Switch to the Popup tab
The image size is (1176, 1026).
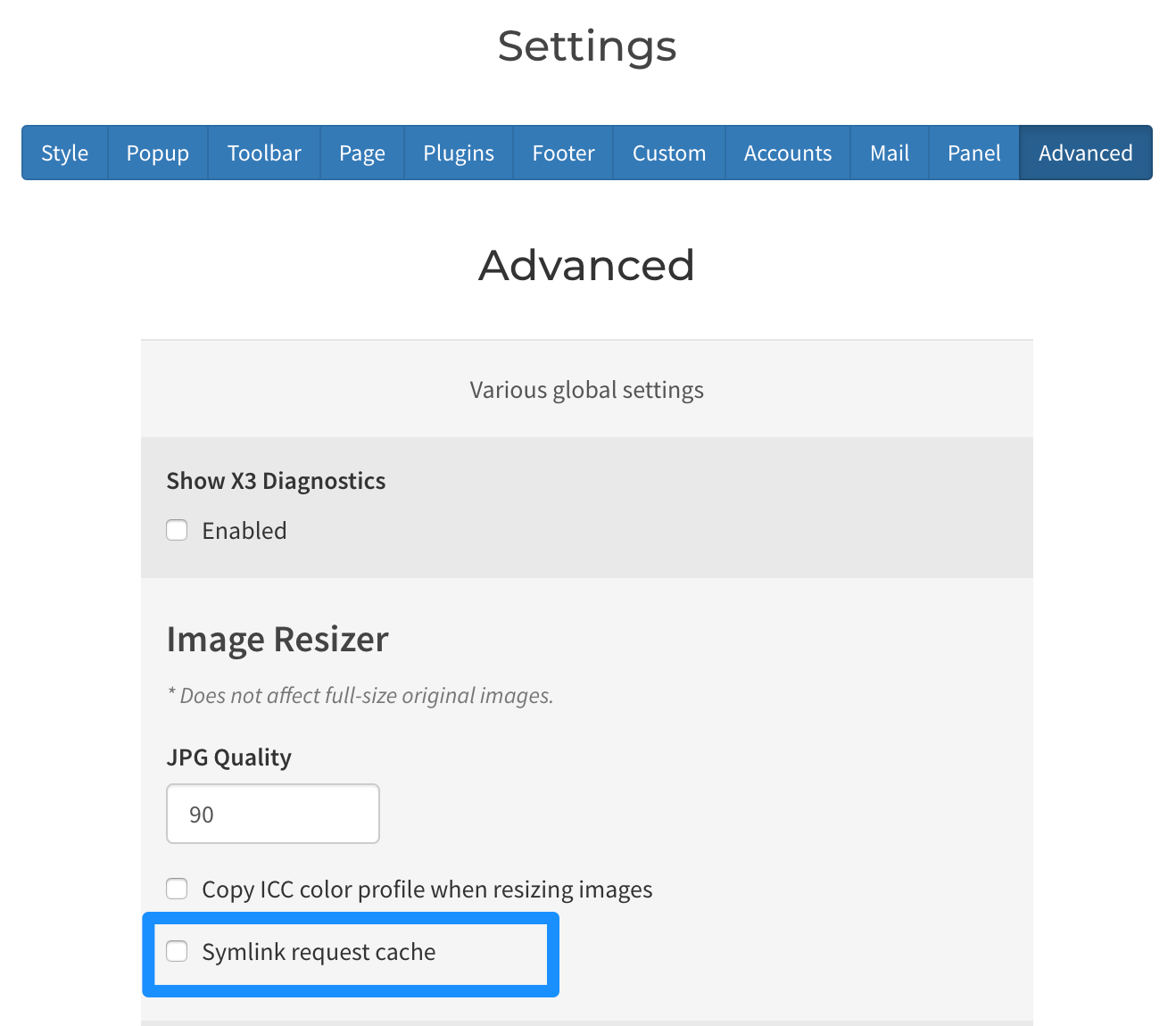tap(158, 153)
